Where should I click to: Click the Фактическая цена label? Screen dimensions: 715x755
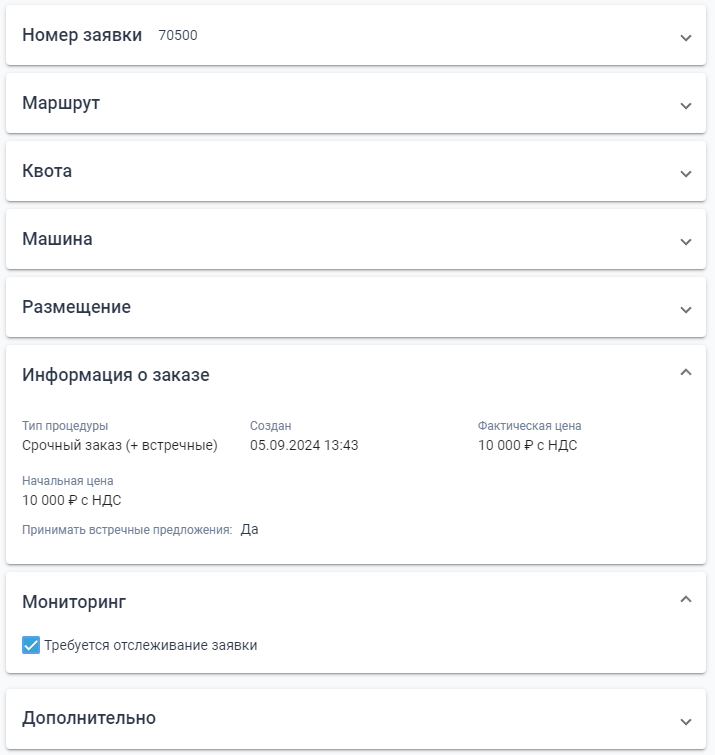pos(530,426)
